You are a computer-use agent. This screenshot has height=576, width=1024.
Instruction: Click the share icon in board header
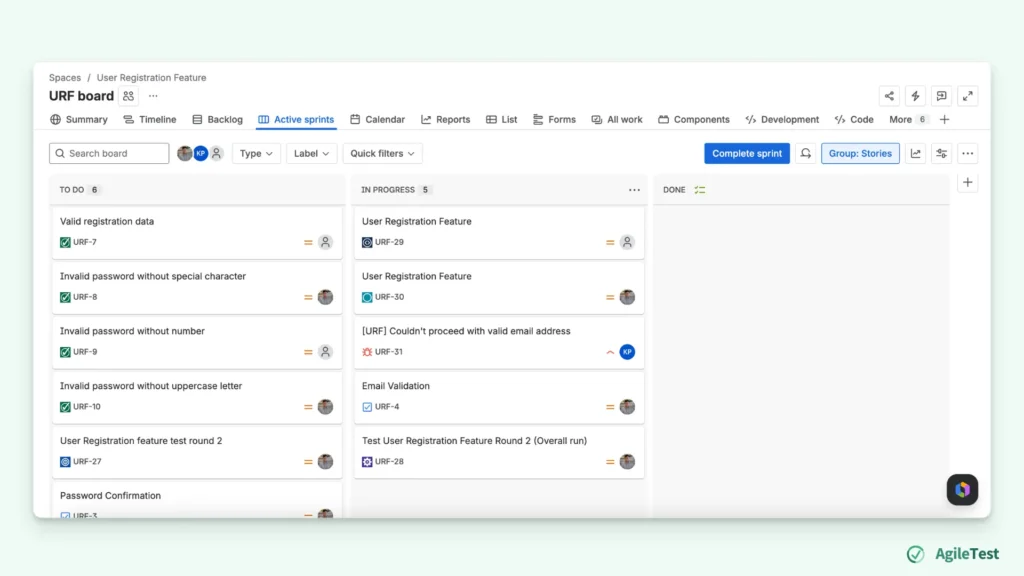click(889, 96)
